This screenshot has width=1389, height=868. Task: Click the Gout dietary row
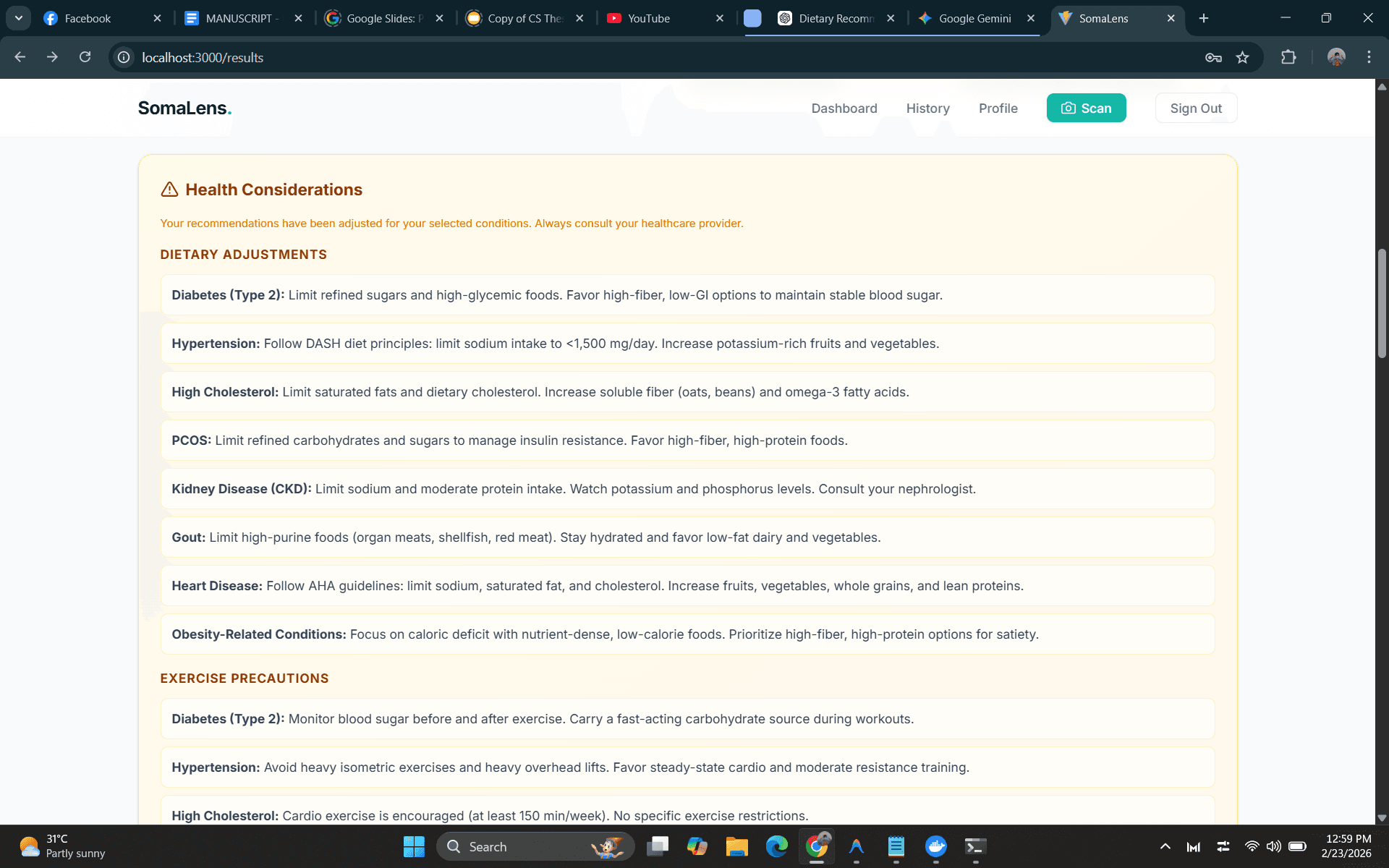pyautogui.click(x=687, y=537)
